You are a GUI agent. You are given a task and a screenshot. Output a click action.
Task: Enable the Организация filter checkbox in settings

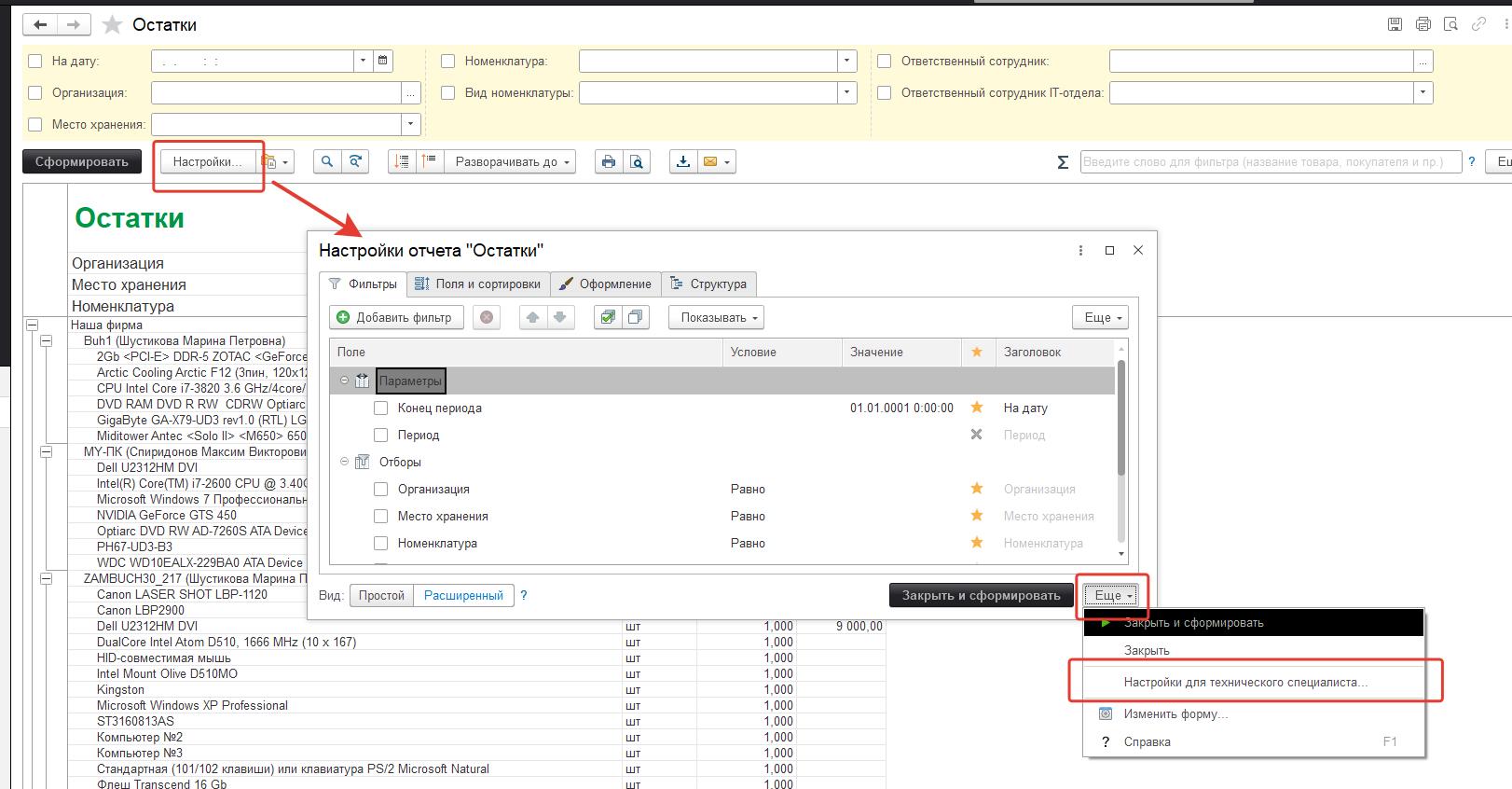[x=380, y=490]
